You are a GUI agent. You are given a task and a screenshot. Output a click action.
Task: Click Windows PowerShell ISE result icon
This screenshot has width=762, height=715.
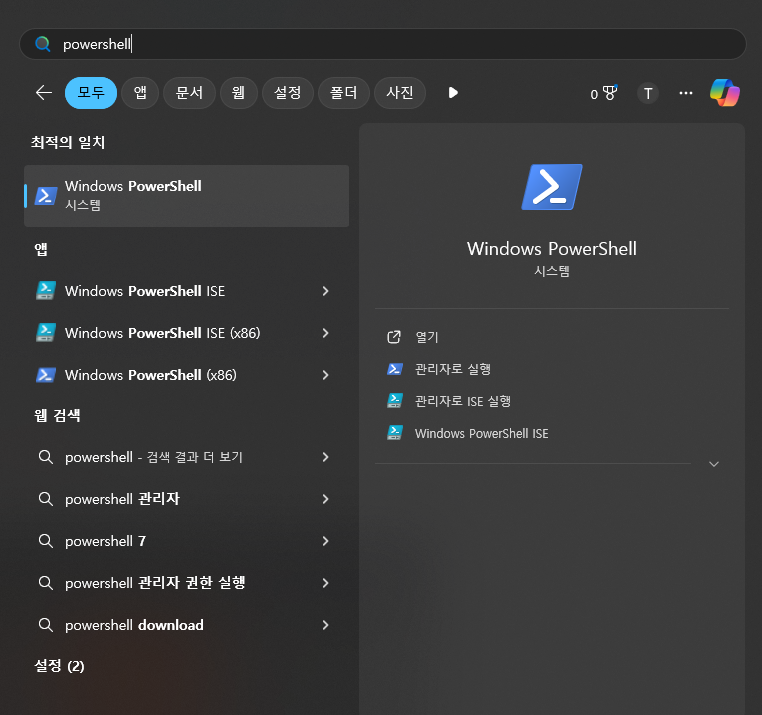46,290
